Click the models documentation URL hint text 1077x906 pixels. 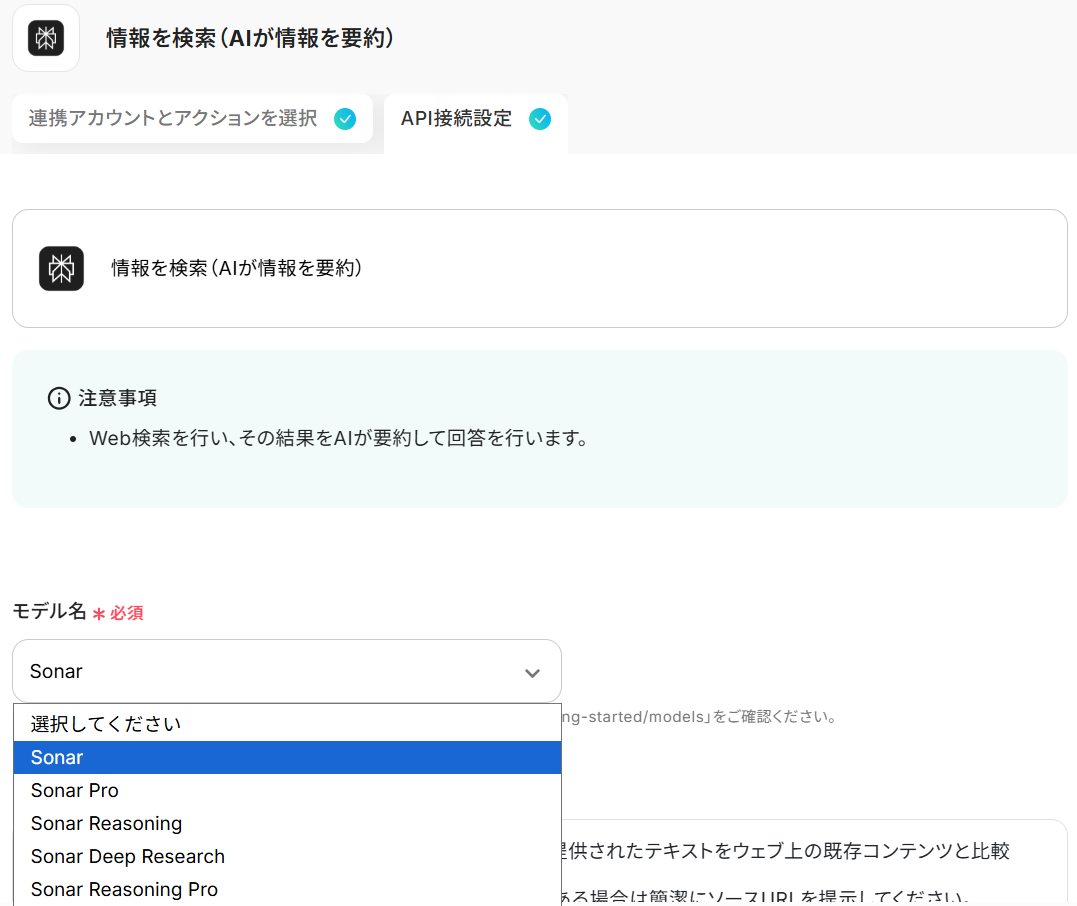(x=698, y=717)
